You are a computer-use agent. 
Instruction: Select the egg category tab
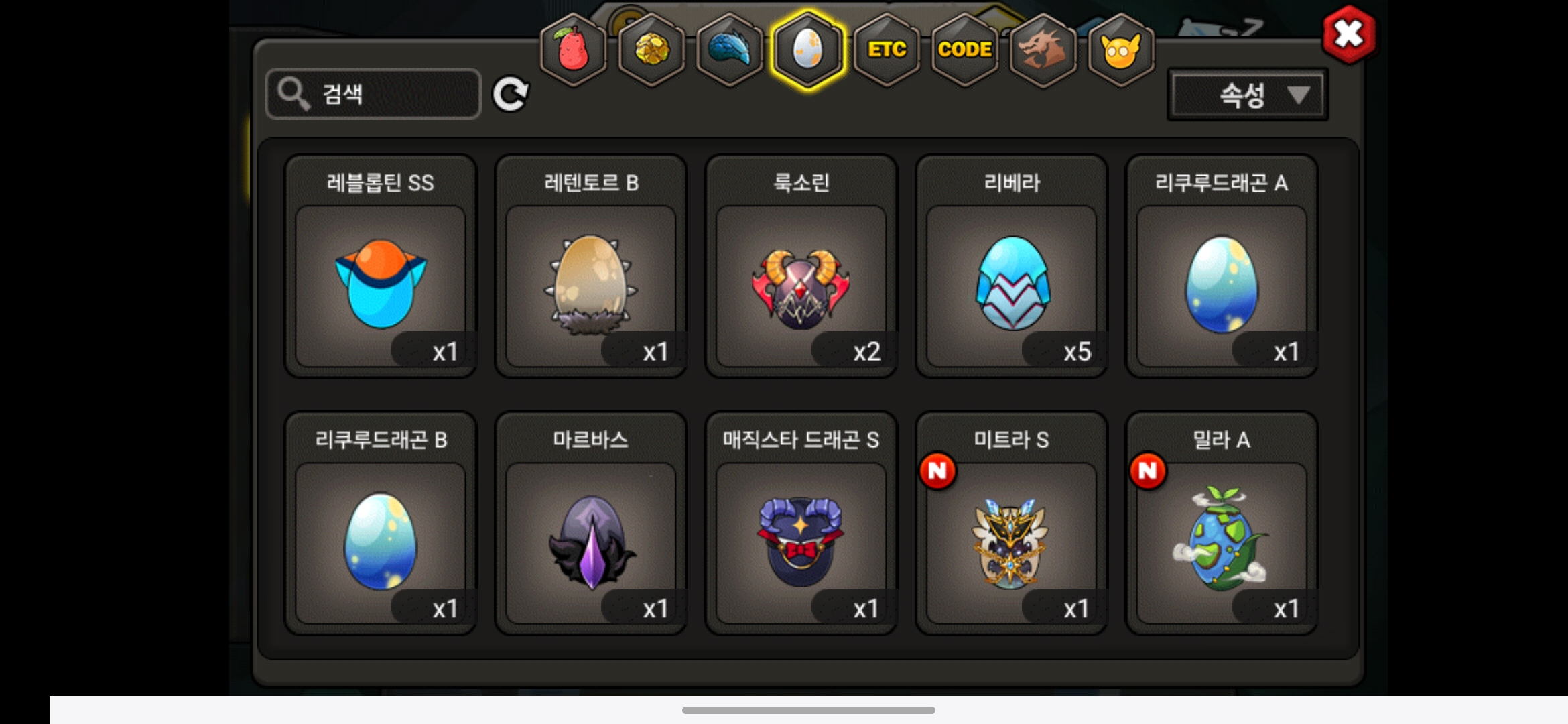click(x=808, y=50)
